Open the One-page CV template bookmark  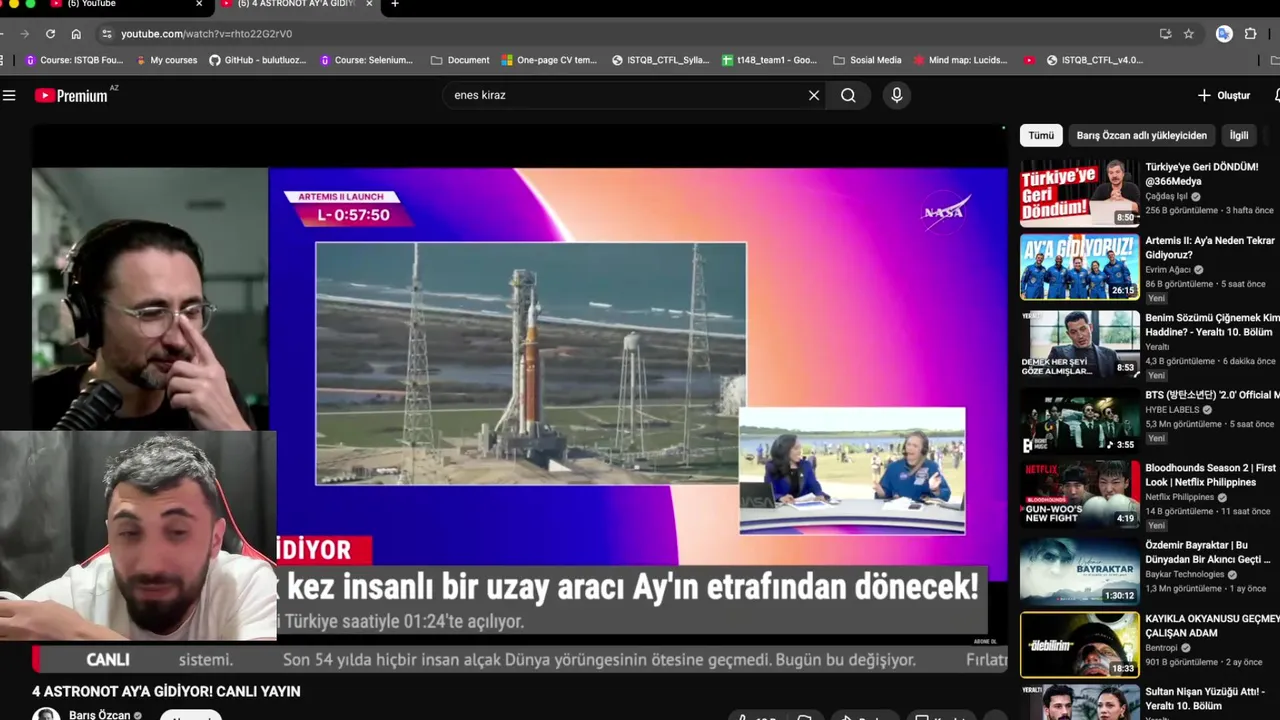click(x=549, y=60)
